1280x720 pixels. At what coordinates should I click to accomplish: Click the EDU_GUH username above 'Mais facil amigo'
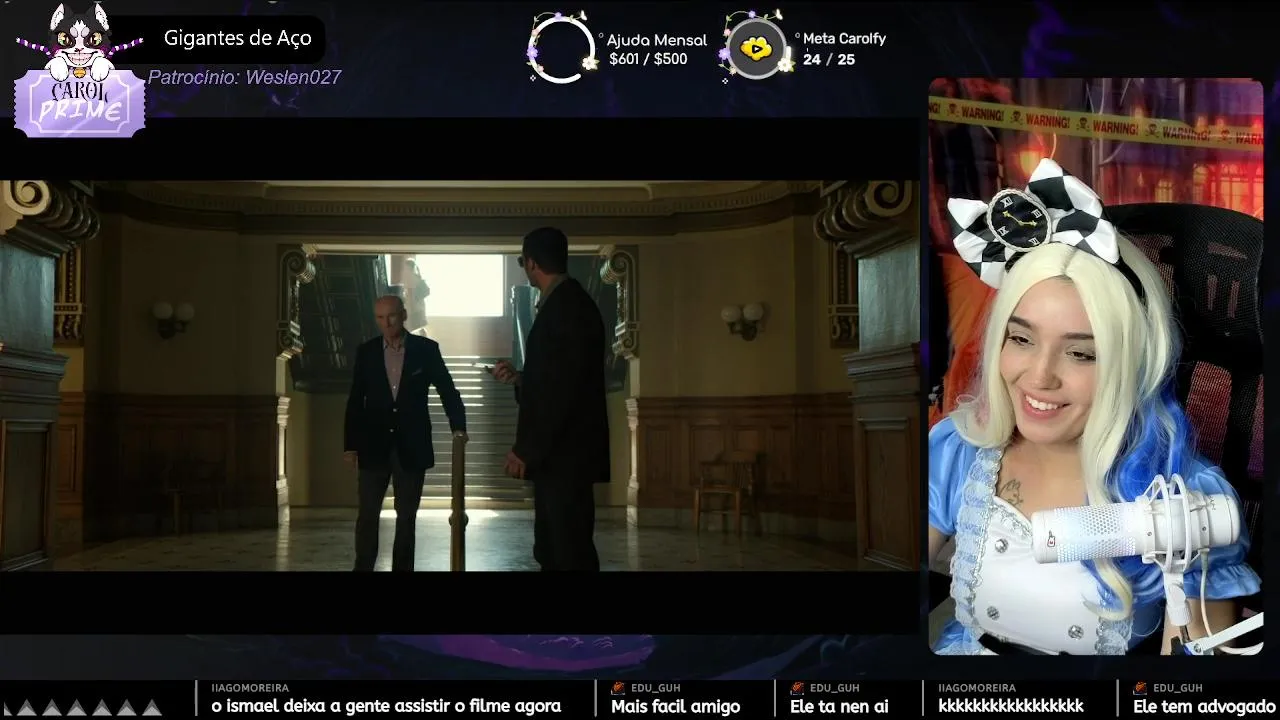tap(655, 688)
